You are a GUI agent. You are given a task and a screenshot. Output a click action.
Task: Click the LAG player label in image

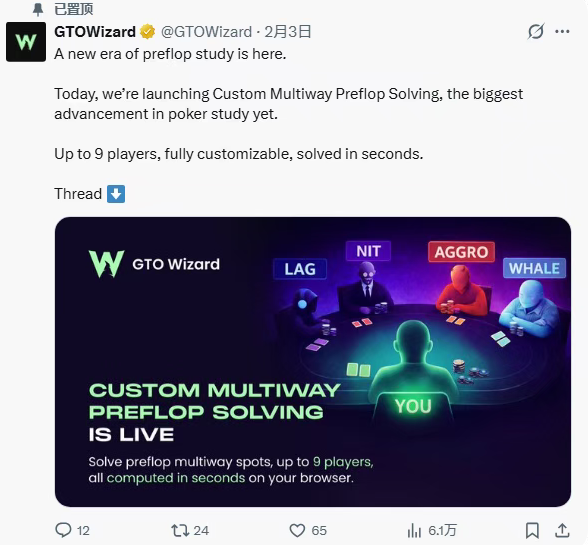click(300, 269)
